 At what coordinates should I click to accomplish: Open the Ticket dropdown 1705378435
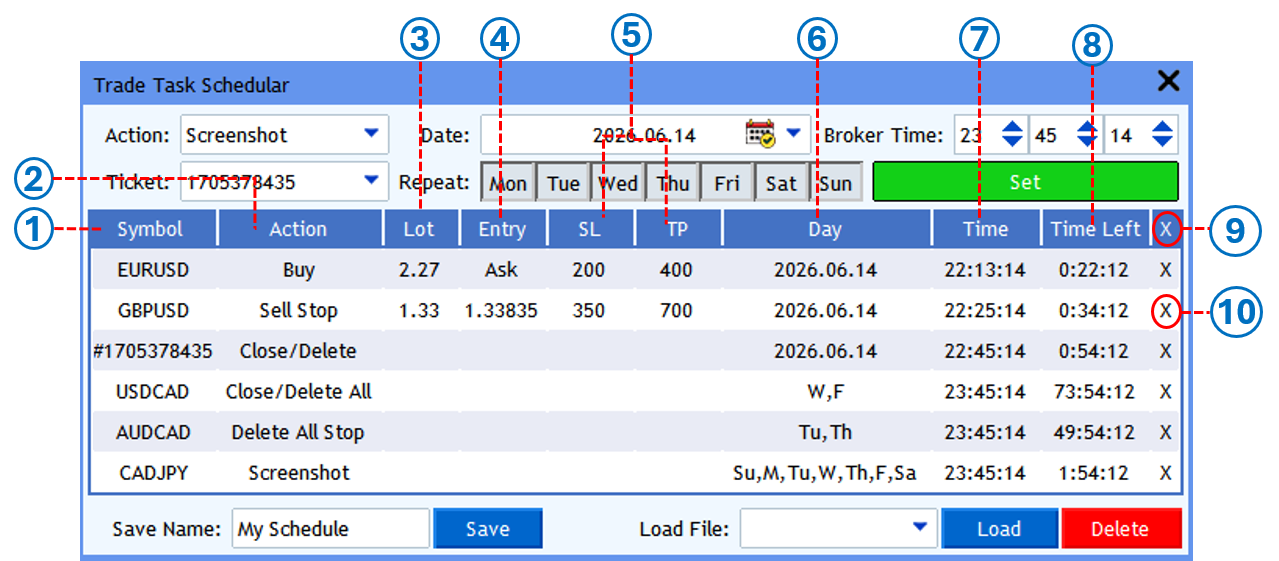click(x=285, y=182)
